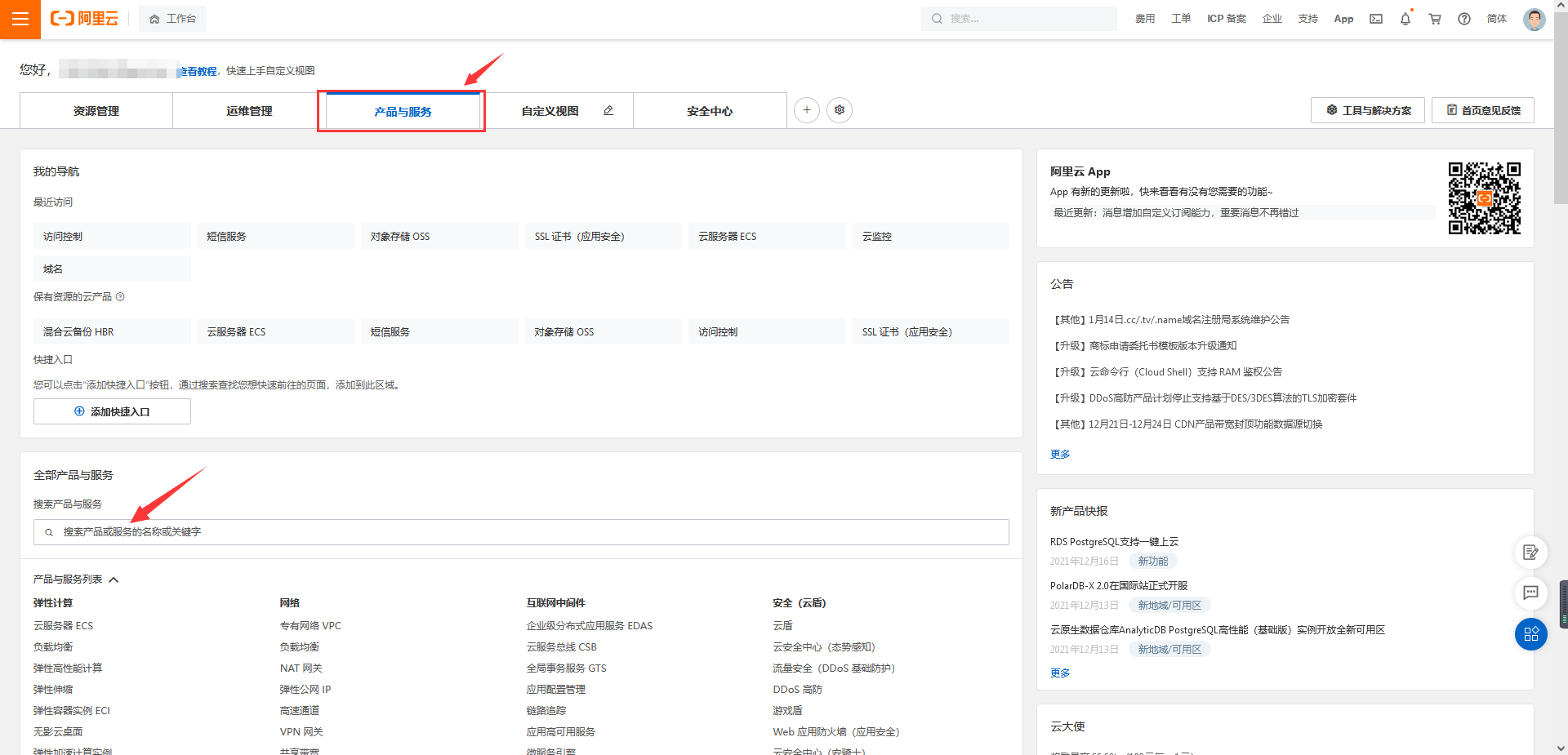Launch Cloud Shell terminal icon
1568x755 pixels.
coord(1376,19)
